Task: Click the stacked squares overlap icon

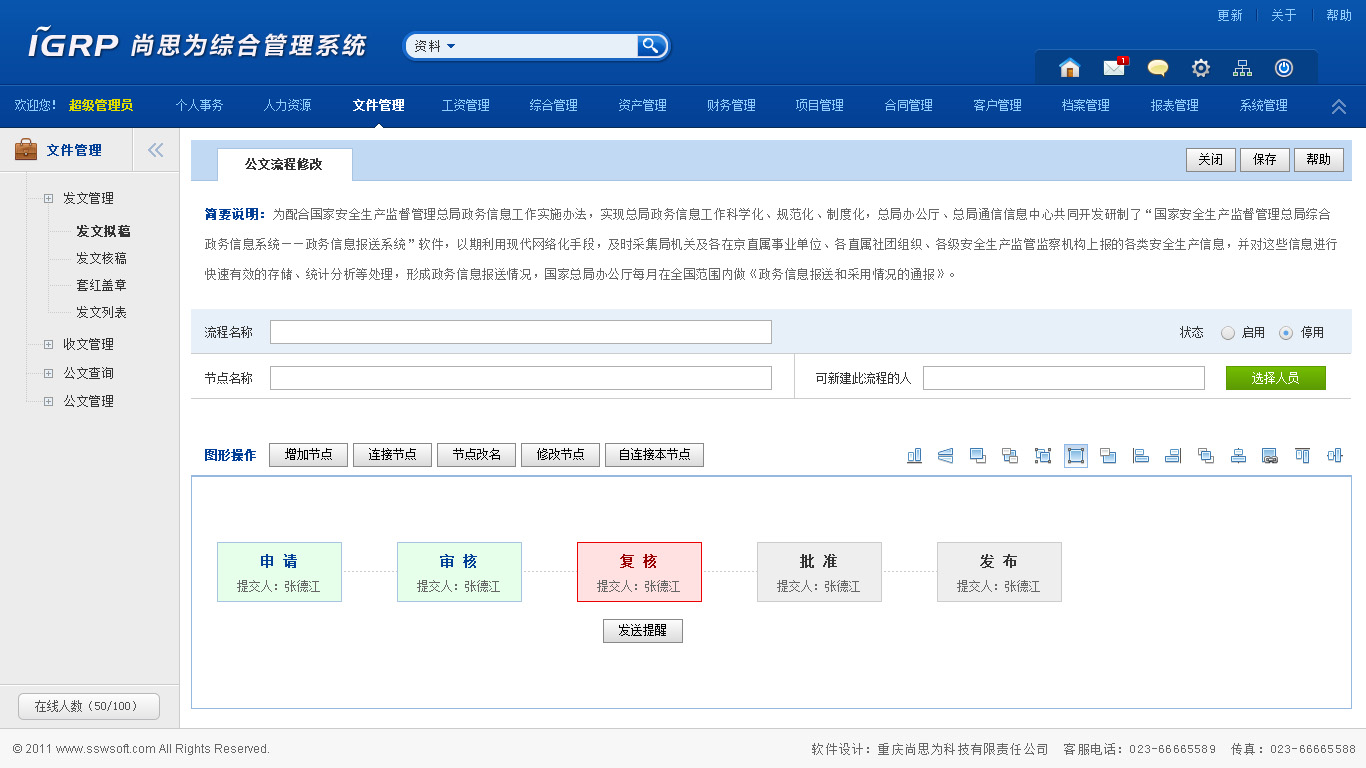Action: 1206,456
